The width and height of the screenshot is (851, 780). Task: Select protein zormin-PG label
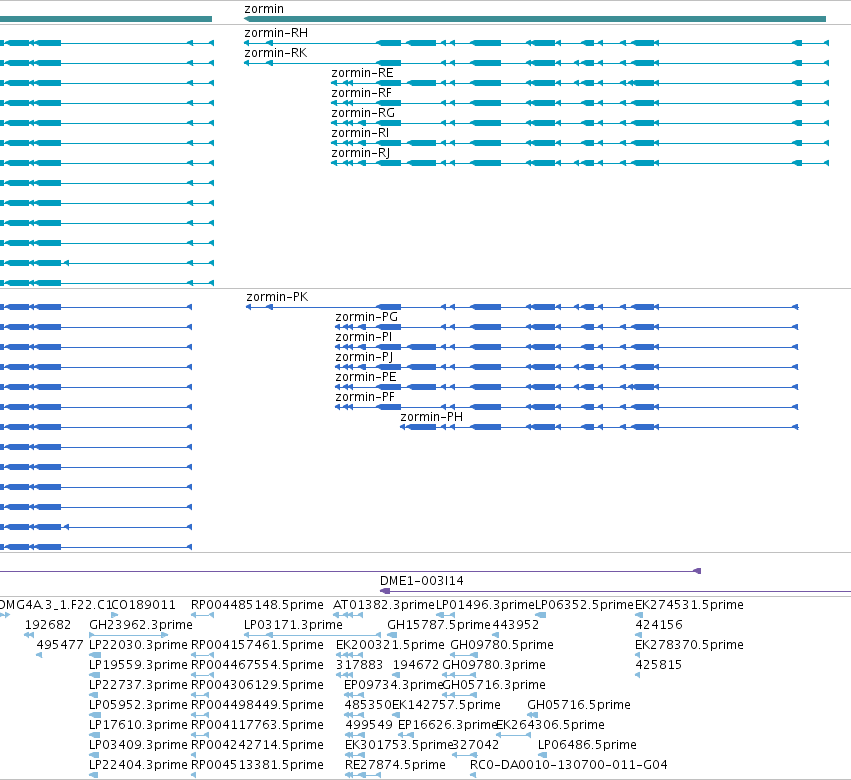point(366,318)
